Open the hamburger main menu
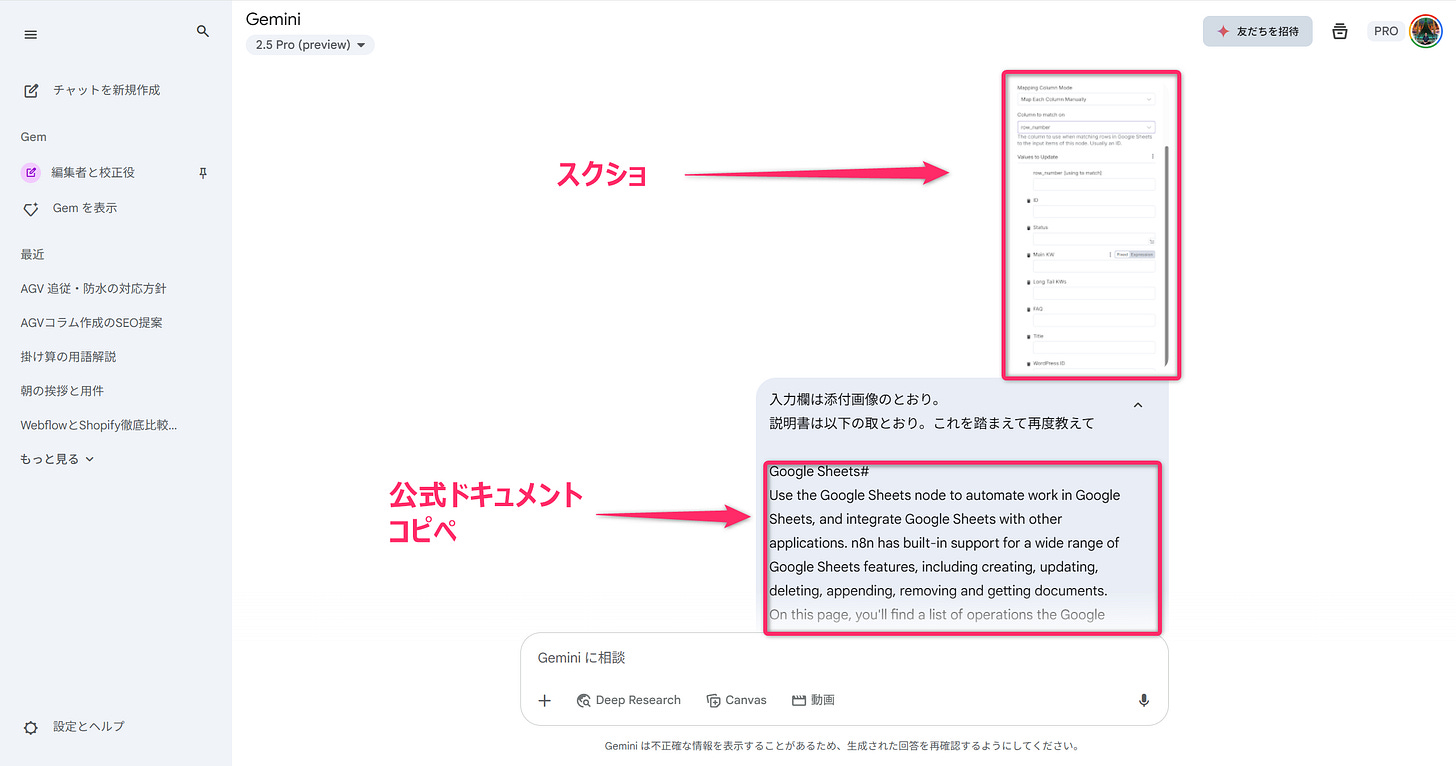This screenshot has width=1456, height=766. point(30,34)
